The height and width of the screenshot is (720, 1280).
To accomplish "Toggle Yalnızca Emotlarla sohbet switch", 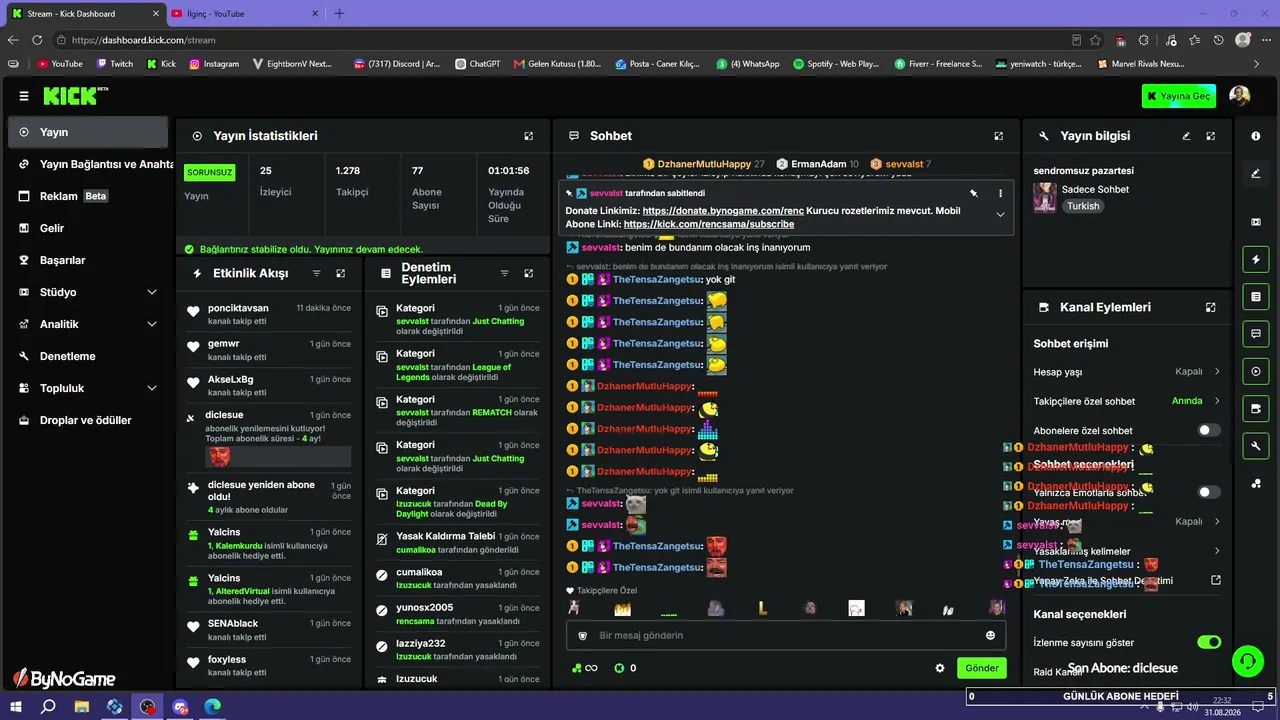I will tap(1210, 492).
